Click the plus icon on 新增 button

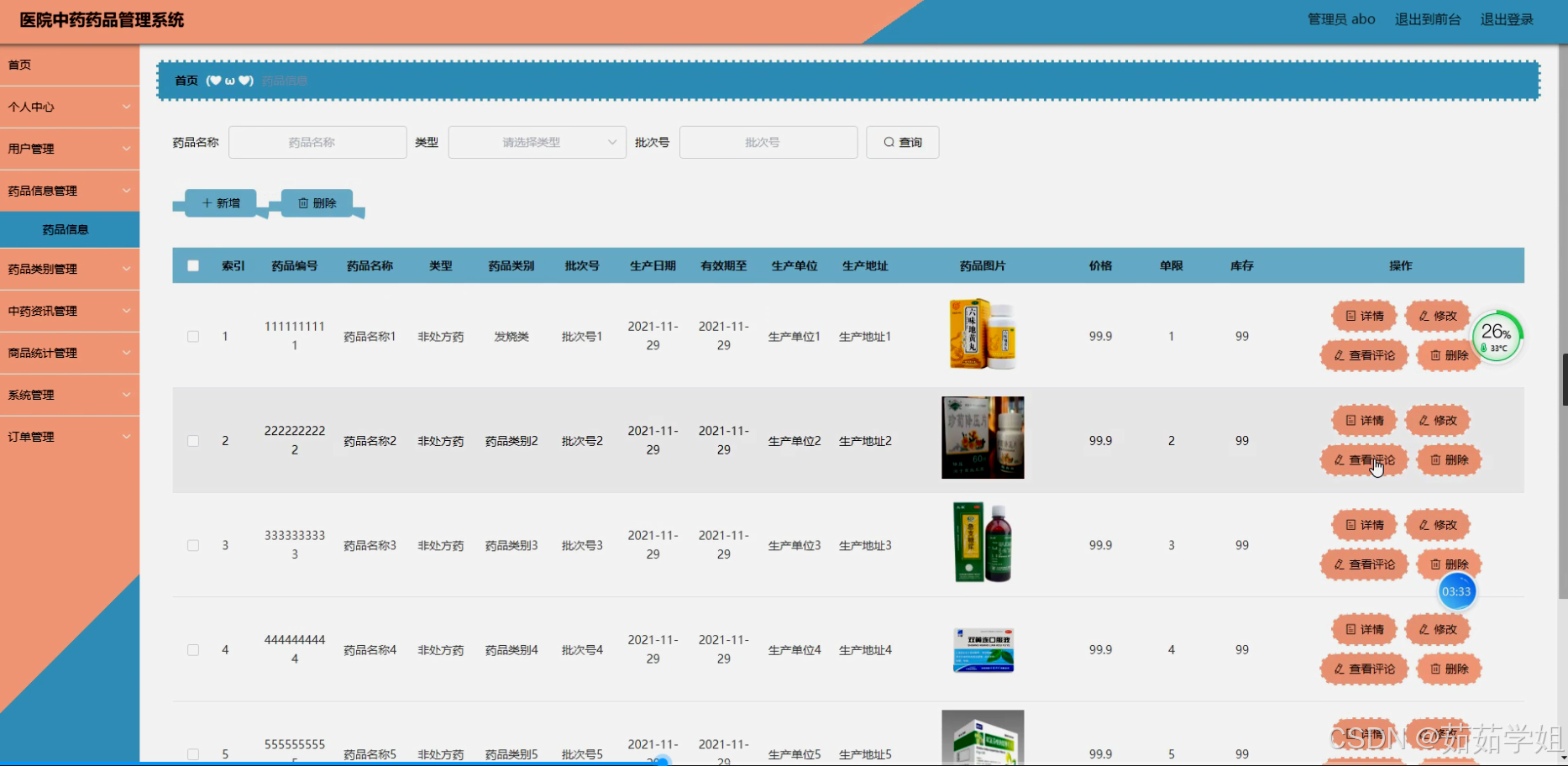[x=207, y=202]
